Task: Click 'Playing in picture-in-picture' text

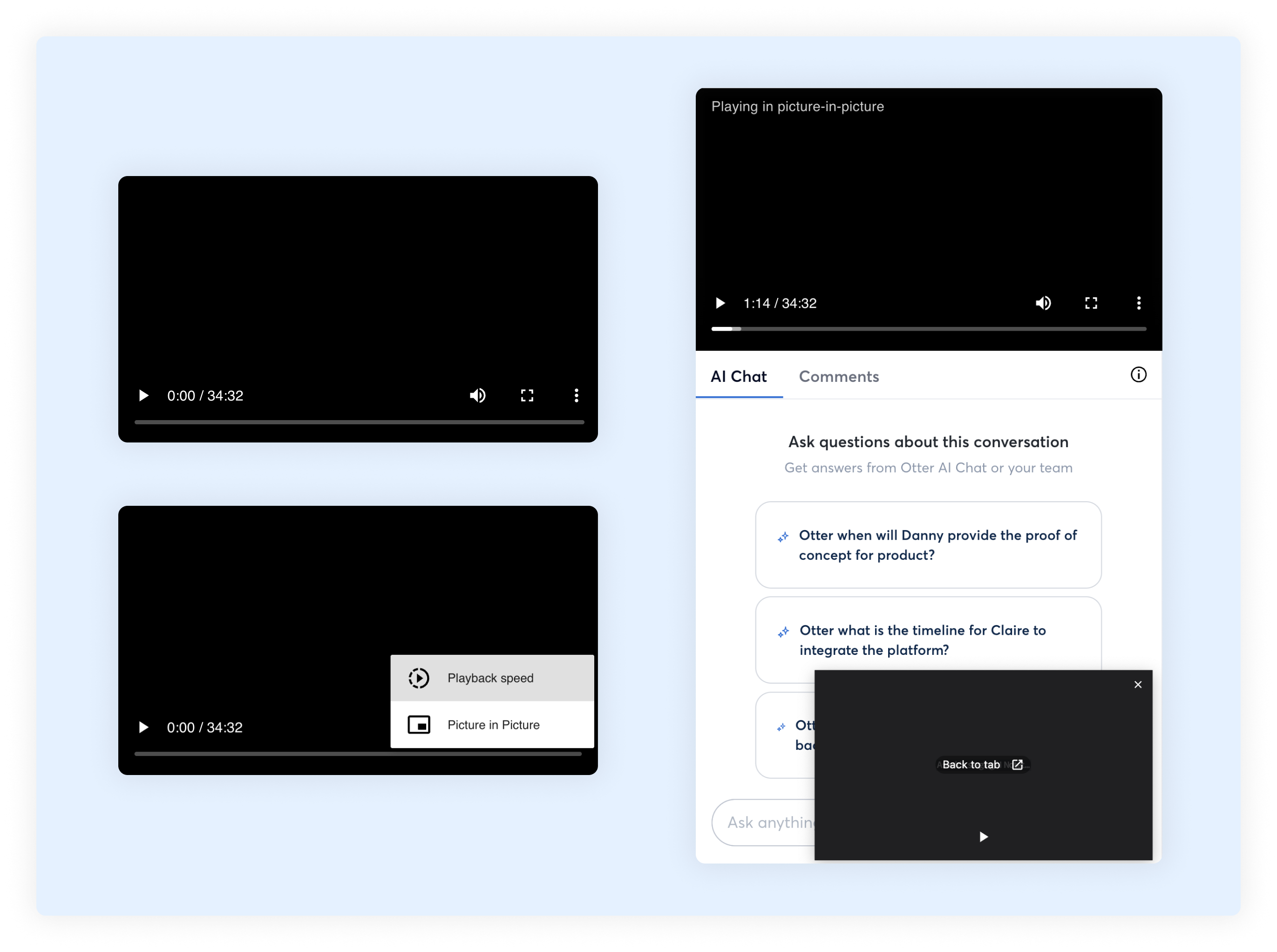Action: [798, 107]
